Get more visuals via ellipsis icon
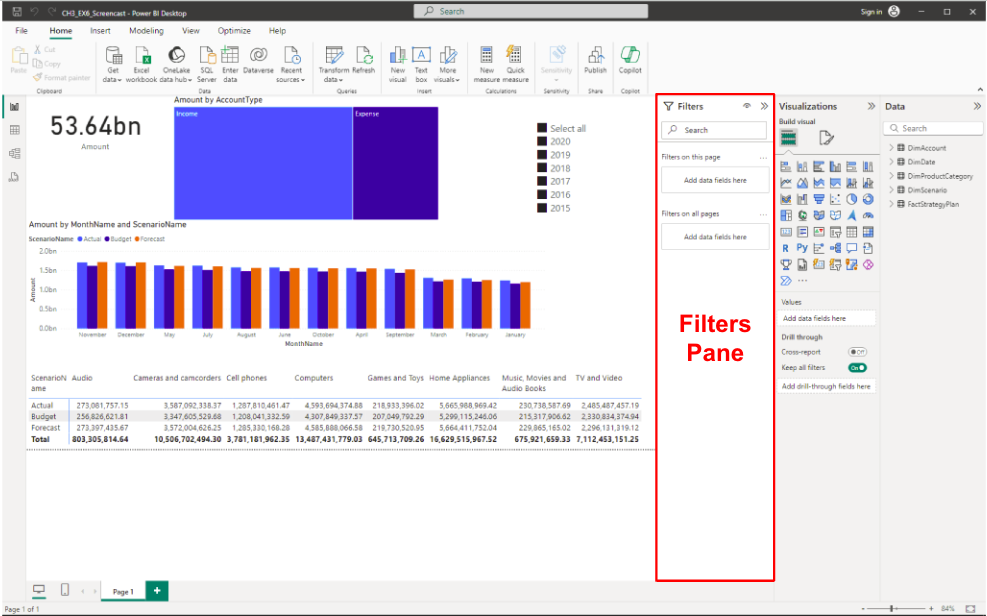987x616 pixels. click(803, 281)
